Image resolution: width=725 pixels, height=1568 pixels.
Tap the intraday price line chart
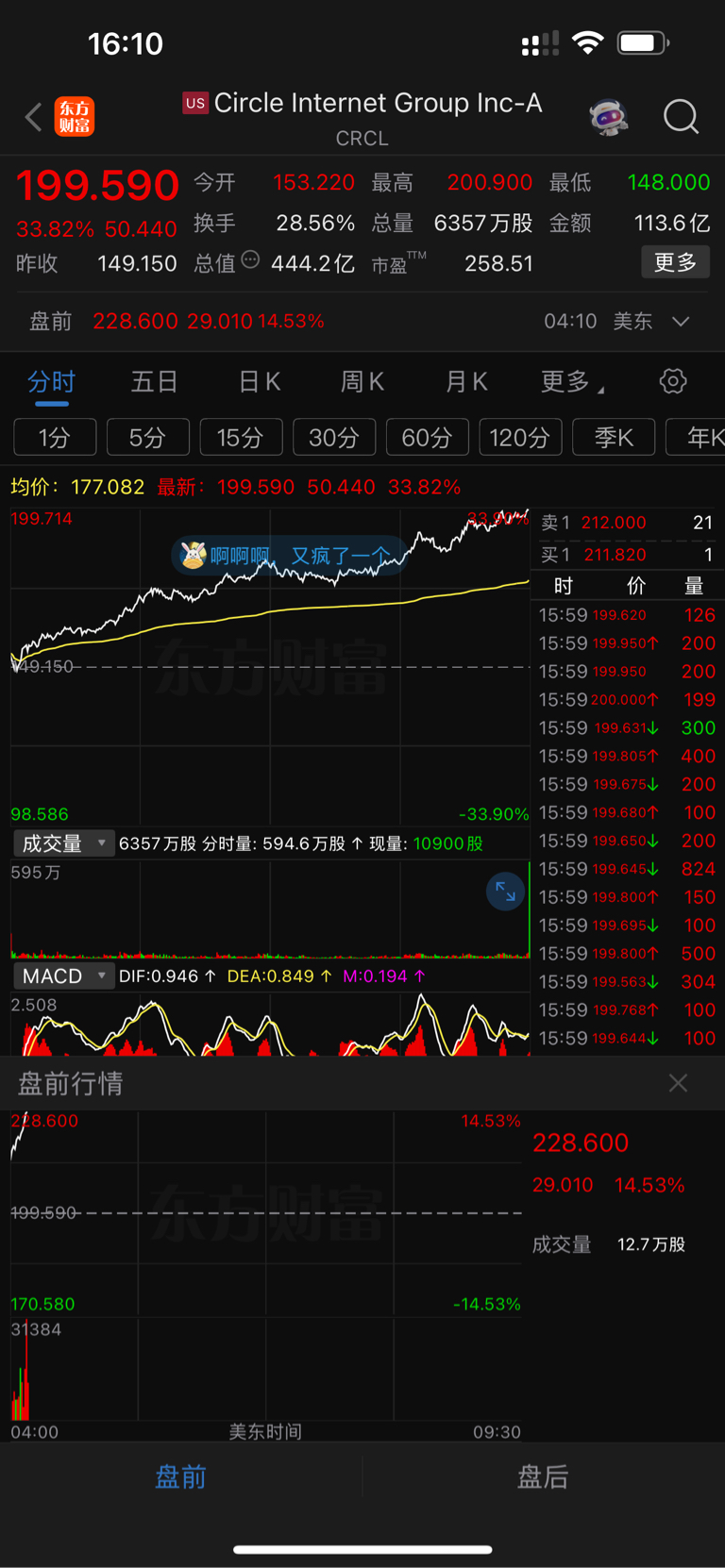click(270, 667)
